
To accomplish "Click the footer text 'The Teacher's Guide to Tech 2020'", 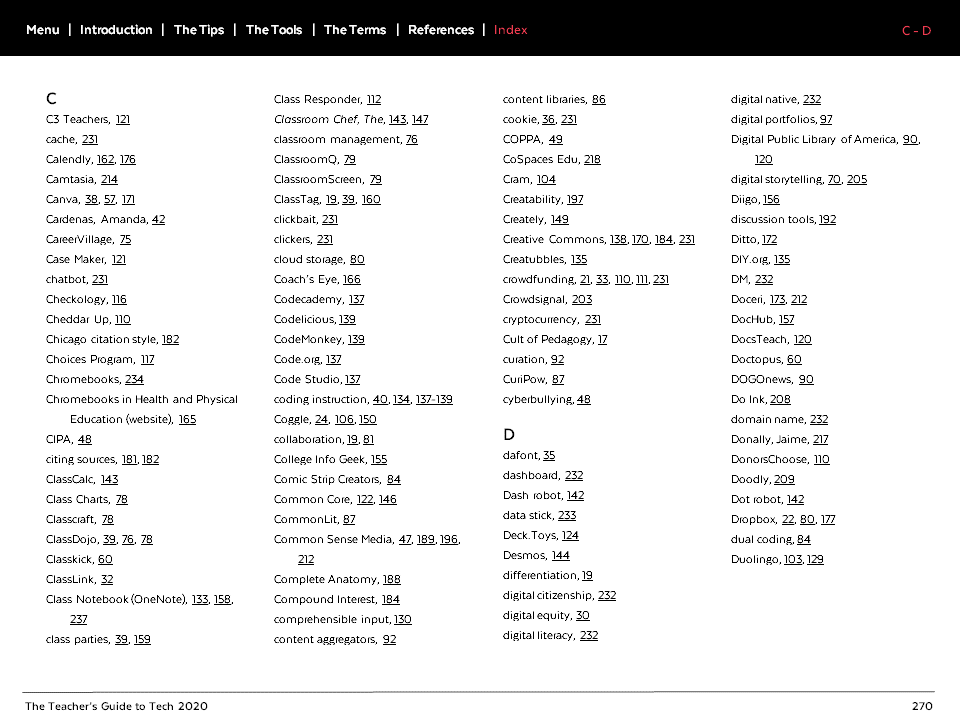I will coord(116,706).
